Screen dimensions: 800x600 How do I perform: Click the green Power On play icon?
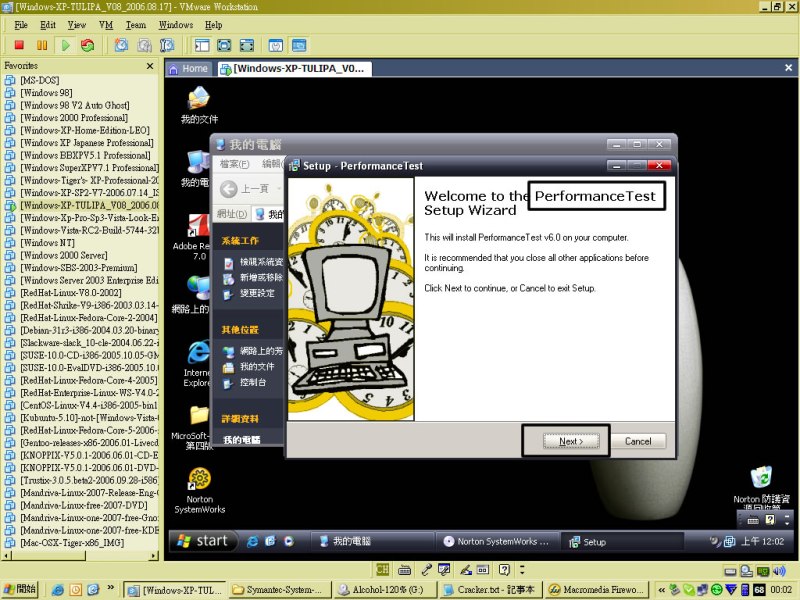65,45
